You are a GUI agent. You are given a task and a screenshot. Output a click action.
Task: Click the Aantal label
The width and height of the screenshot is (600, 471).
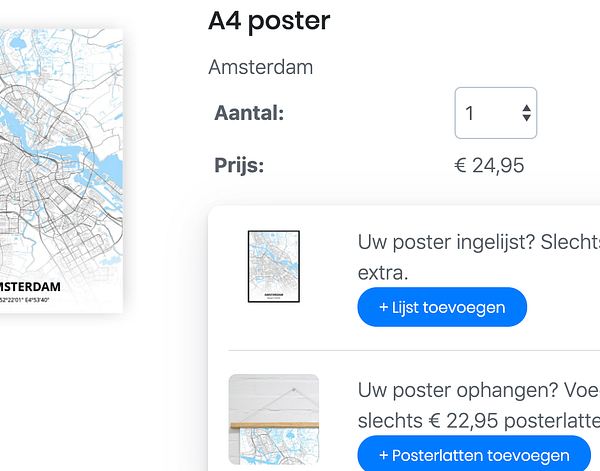pos(249,113)
